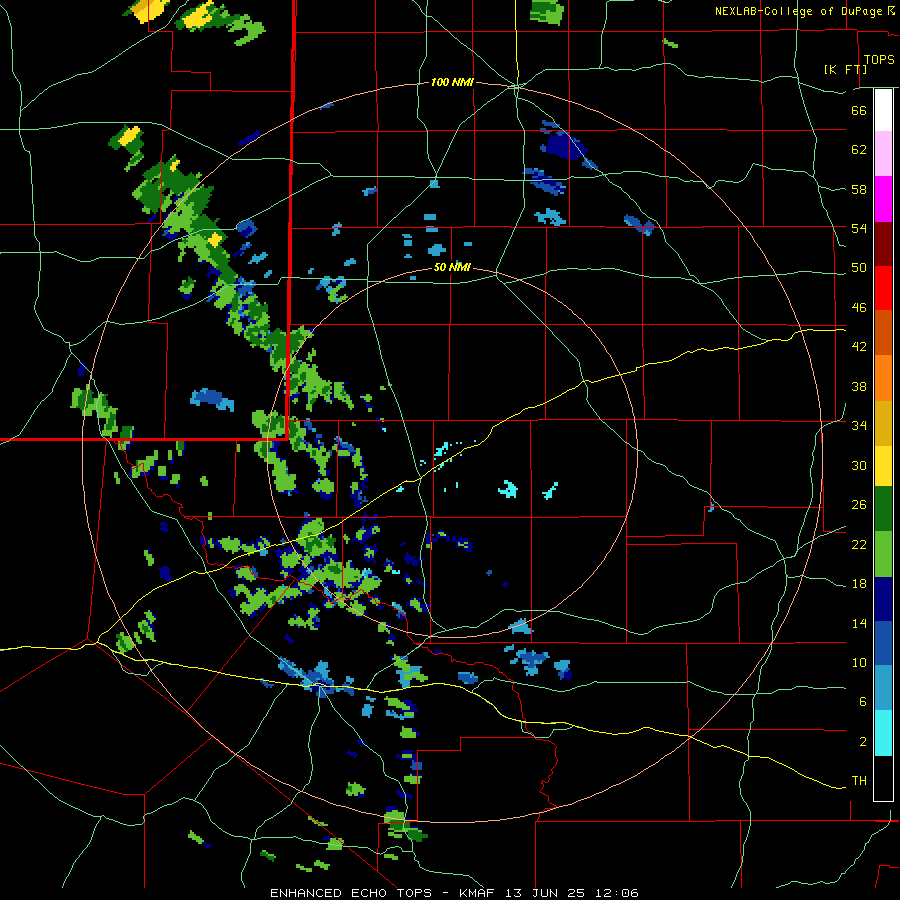This screenshot has height=900, width=900.
Task: Click the TOPS legend title
Action: pyautogui.click(x=879, y=59)
